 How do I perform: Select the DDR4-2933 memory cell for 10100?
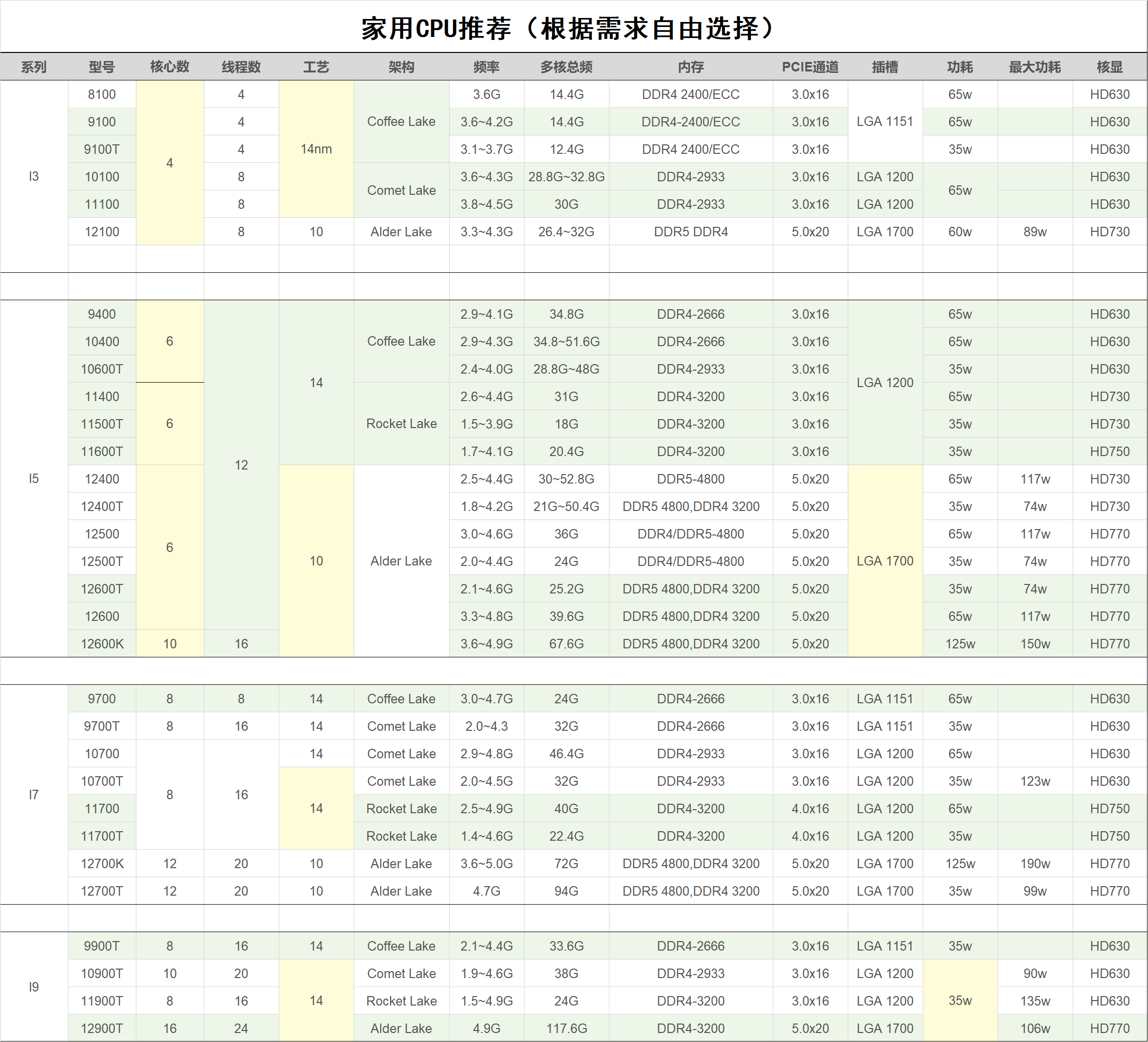click(x=691, y=176)
